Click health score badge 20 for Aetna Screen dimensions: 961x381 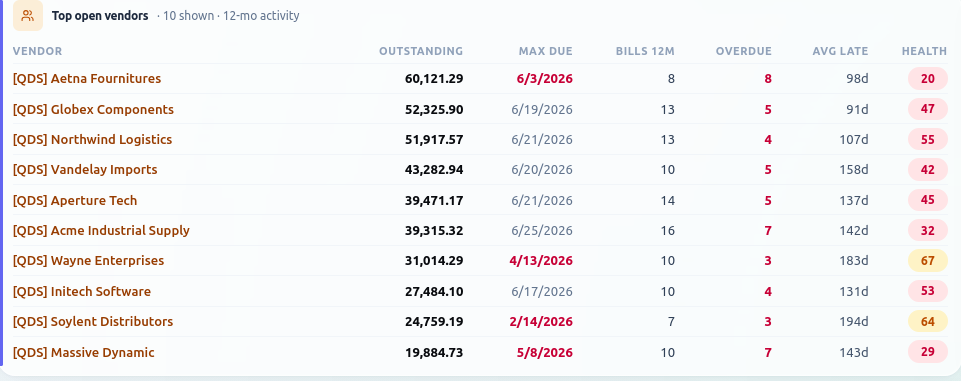(x=928, y=79)
